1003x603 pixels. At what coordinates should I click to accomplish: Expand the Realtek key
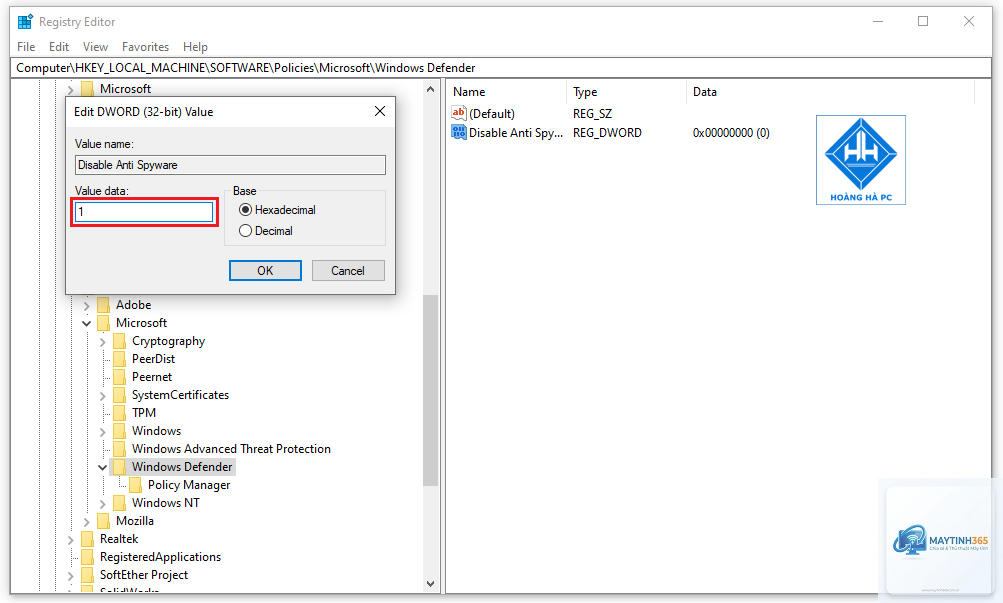[70, 539]
